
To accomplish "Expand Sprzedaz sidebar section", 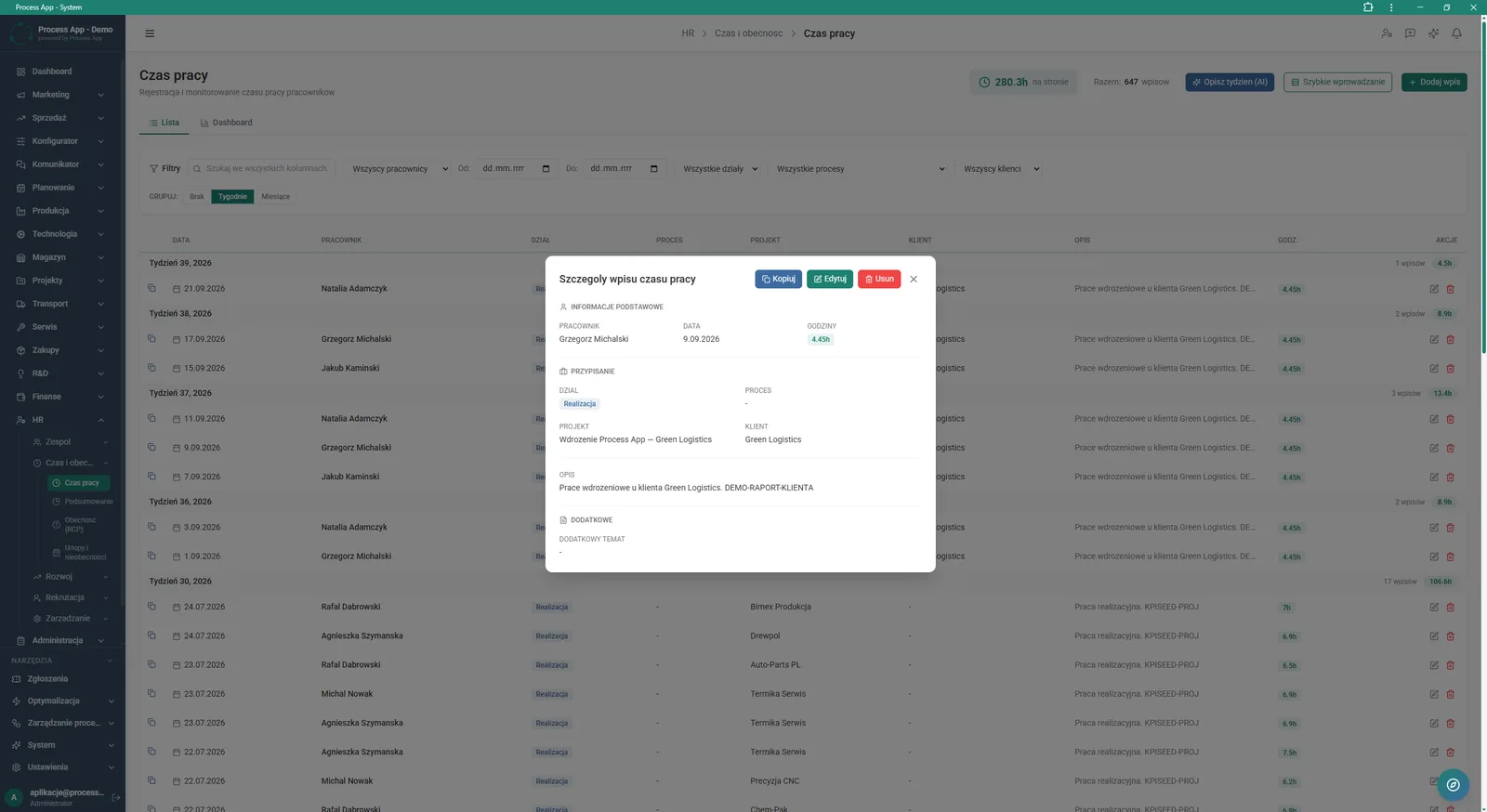I will 61,118.
